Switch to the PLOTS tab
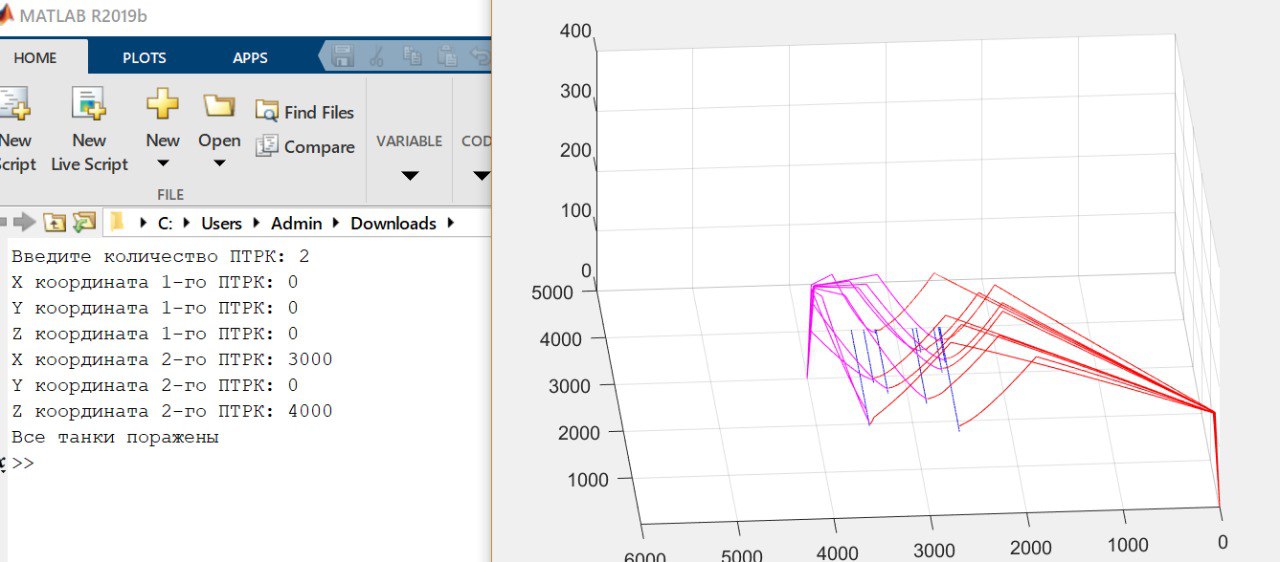Image resolution: width=1280 pixels, height=562 pixels. pyautogui.click(x=144, y=57)
